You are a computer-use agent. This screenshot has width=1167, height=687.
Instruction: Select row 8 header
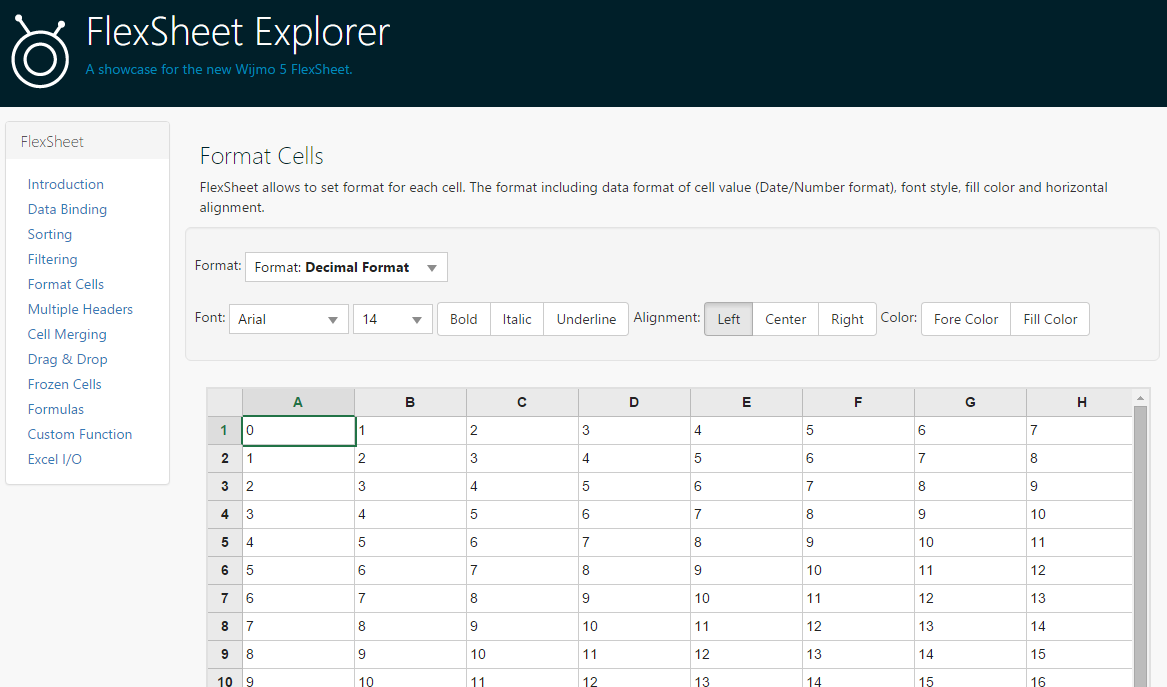(x=225, y=627)
